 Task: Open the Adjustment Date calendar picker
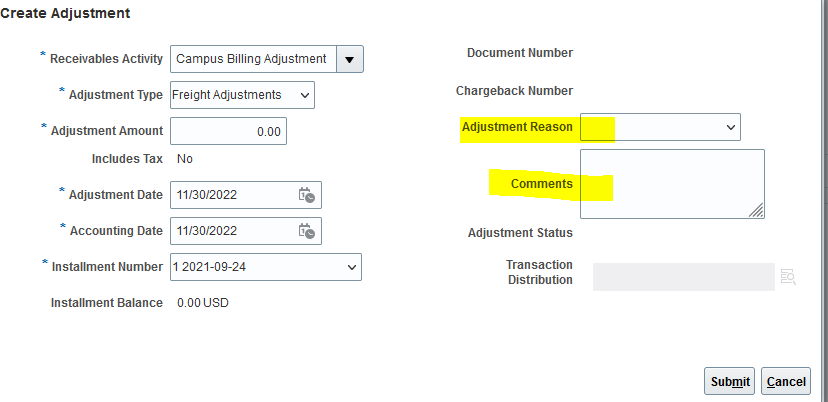pyautogui.click(x=307, y=195)
